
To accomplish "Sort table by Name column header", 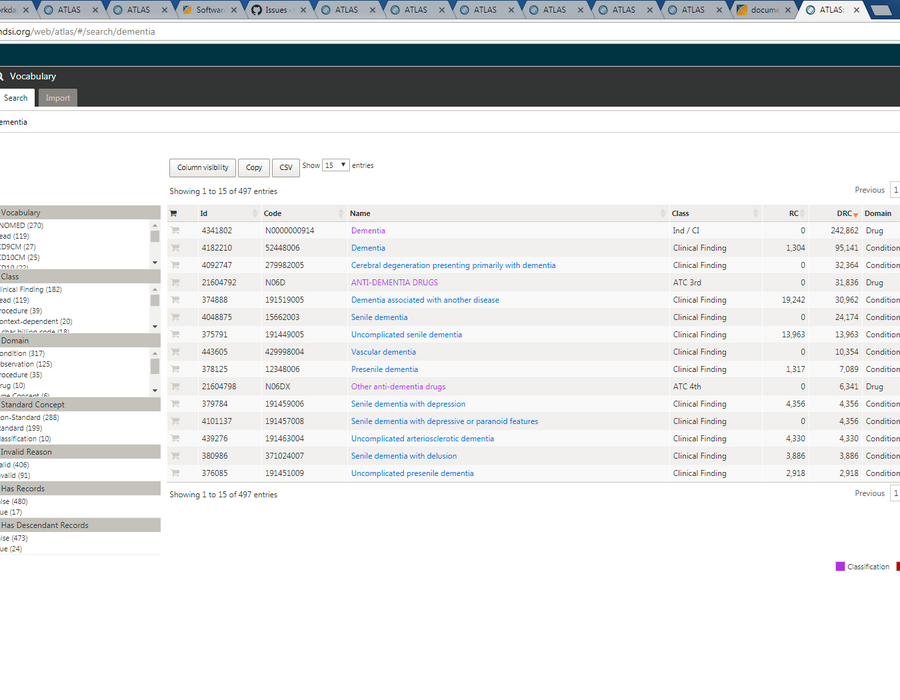I will [360, 213].
